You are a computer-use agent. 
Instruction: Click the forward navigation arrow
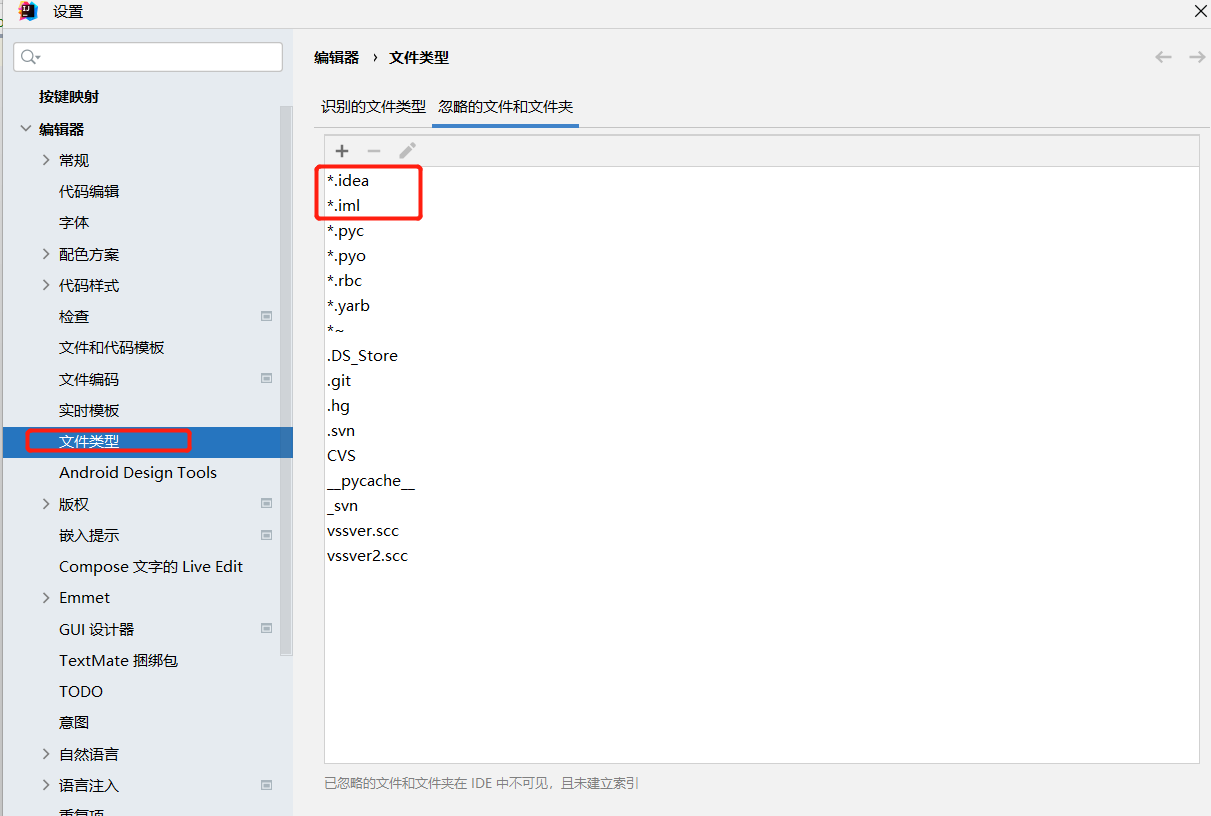point(1196,57)
